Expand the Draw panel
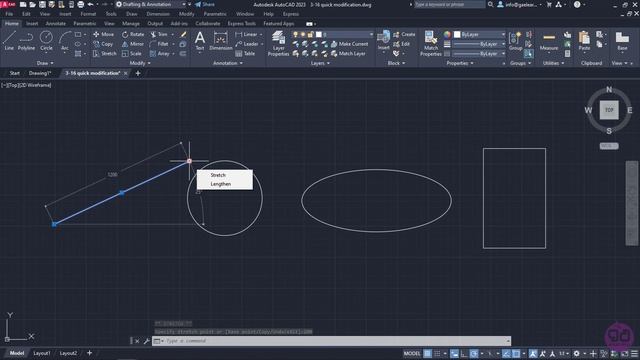The width and height of the screenshot is (640, 360). point(45,63)
